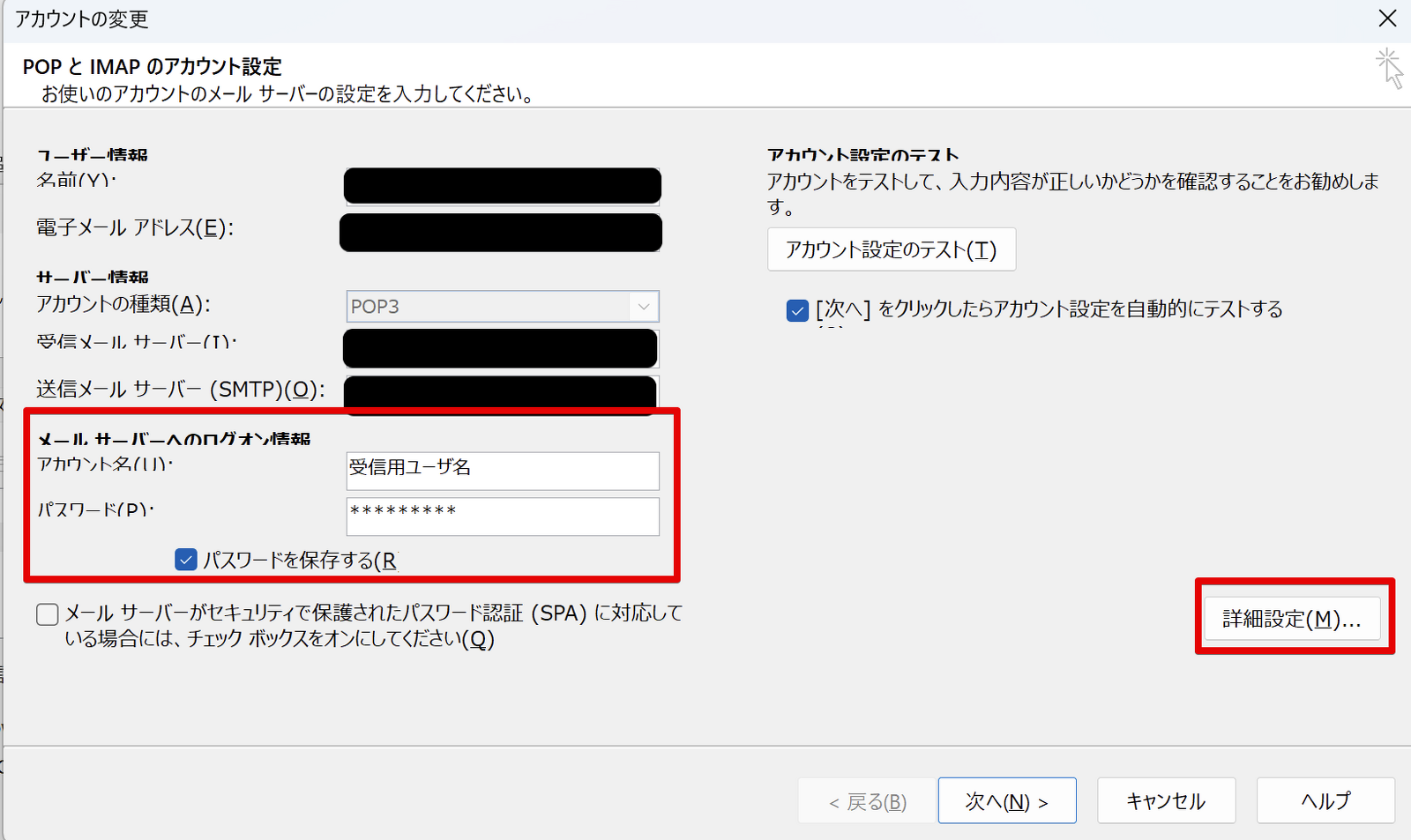Click the wizard cursor icon in header
Image resolution: width=1411 pixels, height=840 pixels.
1389,68
